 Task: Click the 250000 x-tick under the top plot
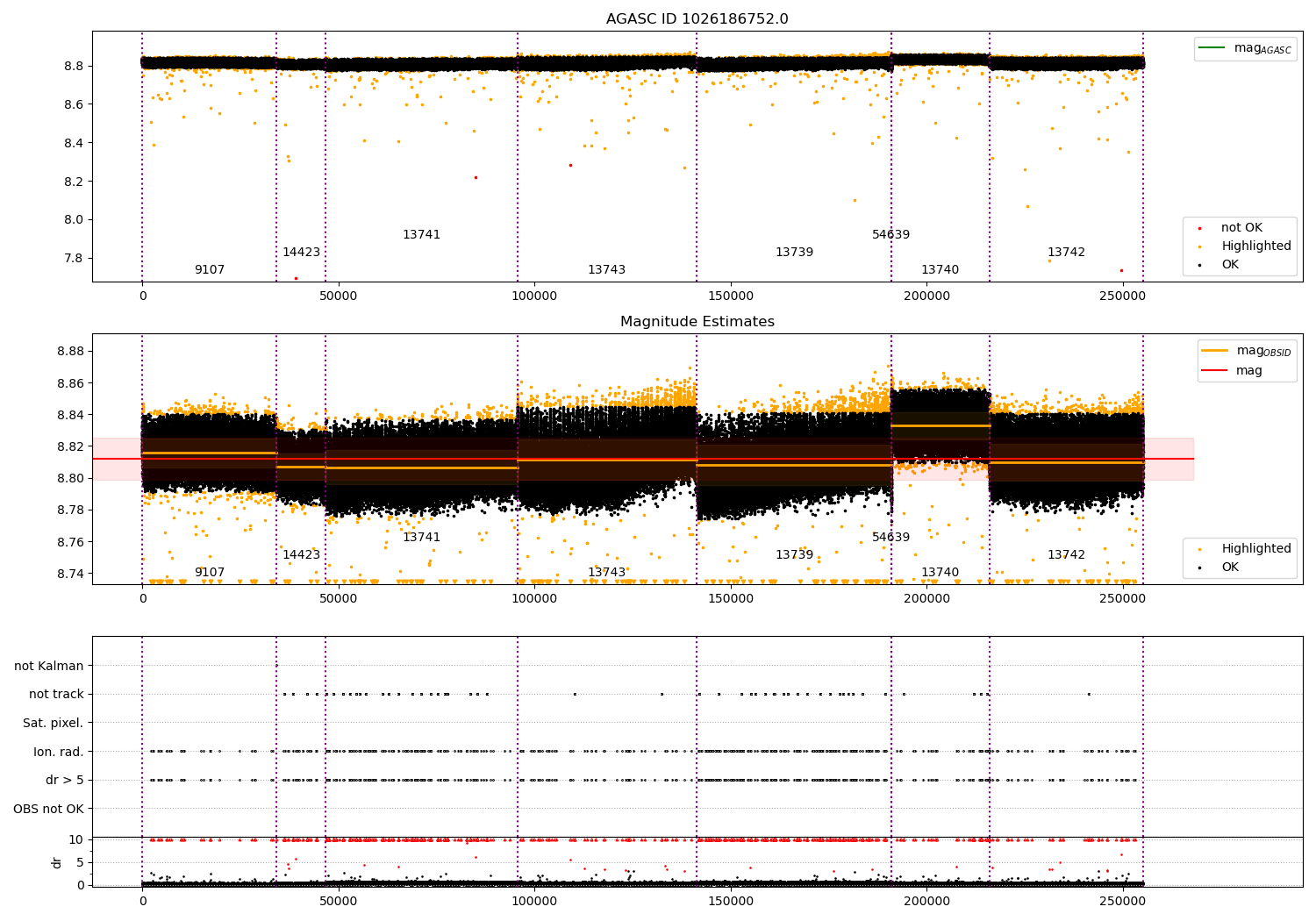pos(1123,296)
